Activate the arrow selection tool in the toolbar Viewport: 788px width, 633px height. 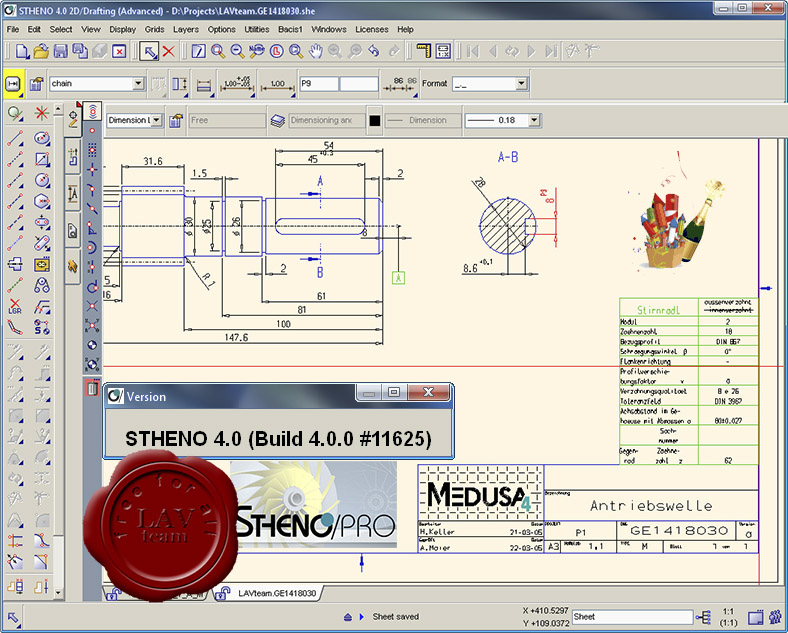pos(149,51)
